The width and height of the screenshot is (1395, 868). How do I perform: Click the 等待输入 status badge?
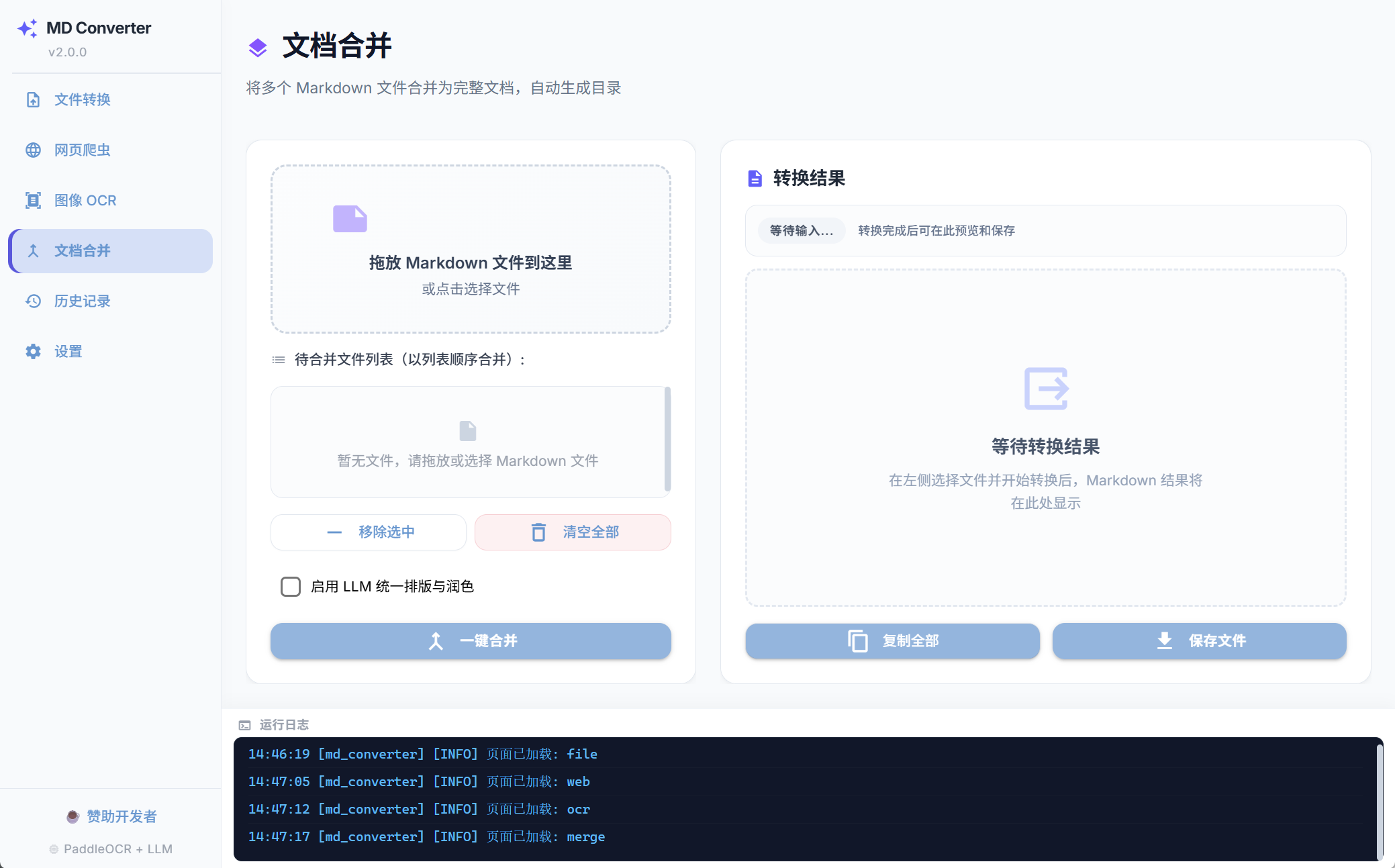801,230
